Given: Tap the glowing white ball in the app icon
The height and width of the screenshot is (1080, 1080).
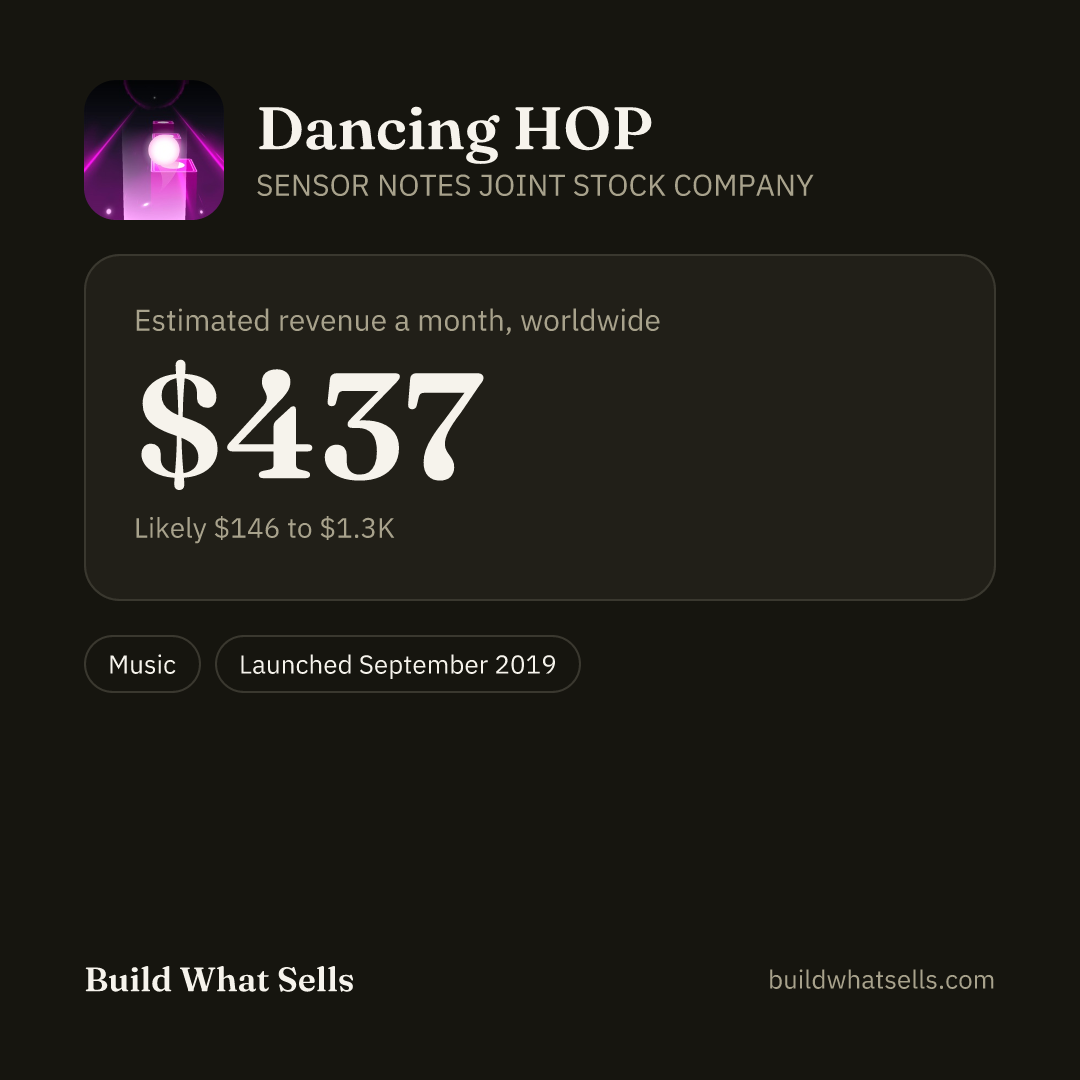Looking at the screenshot, I should [164, 149].
